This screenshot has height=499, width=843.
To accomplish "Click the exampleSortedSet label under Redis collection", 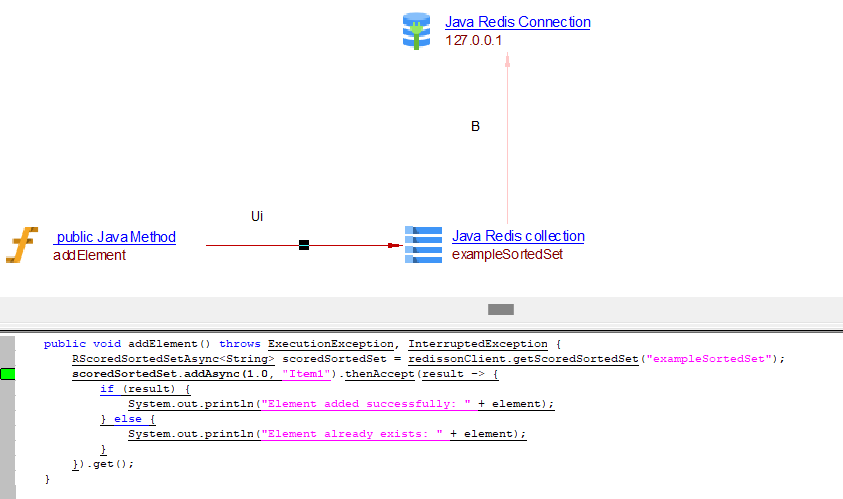I will point(507,255).
